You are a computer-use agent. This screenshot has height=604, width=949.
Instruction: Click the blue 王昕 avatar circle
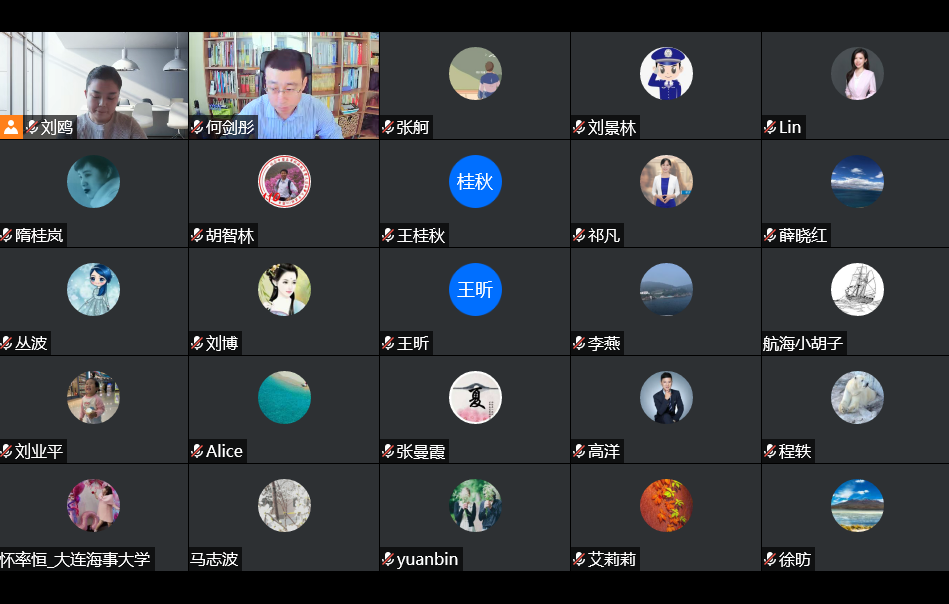pos(475,289)
